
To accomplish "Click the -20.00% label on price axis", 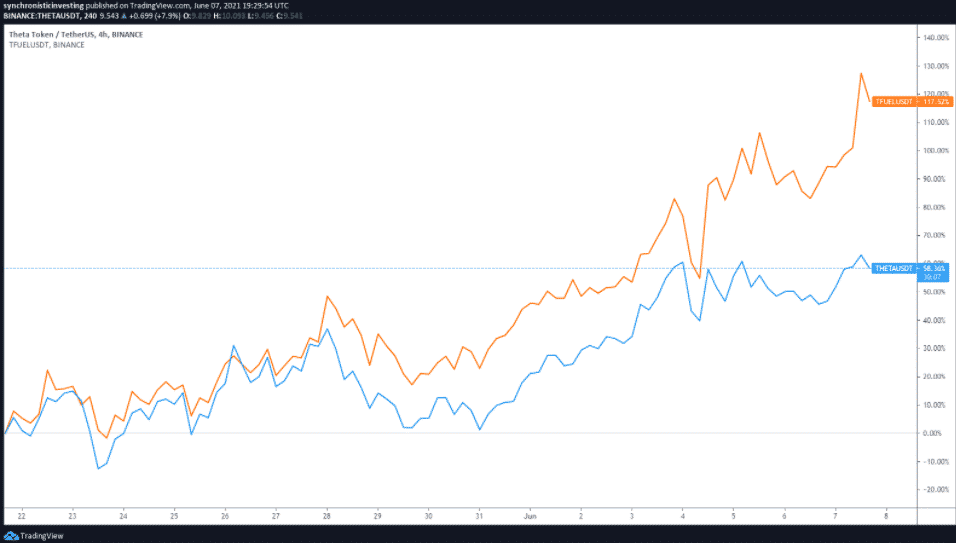I will [x=935, y=490].
